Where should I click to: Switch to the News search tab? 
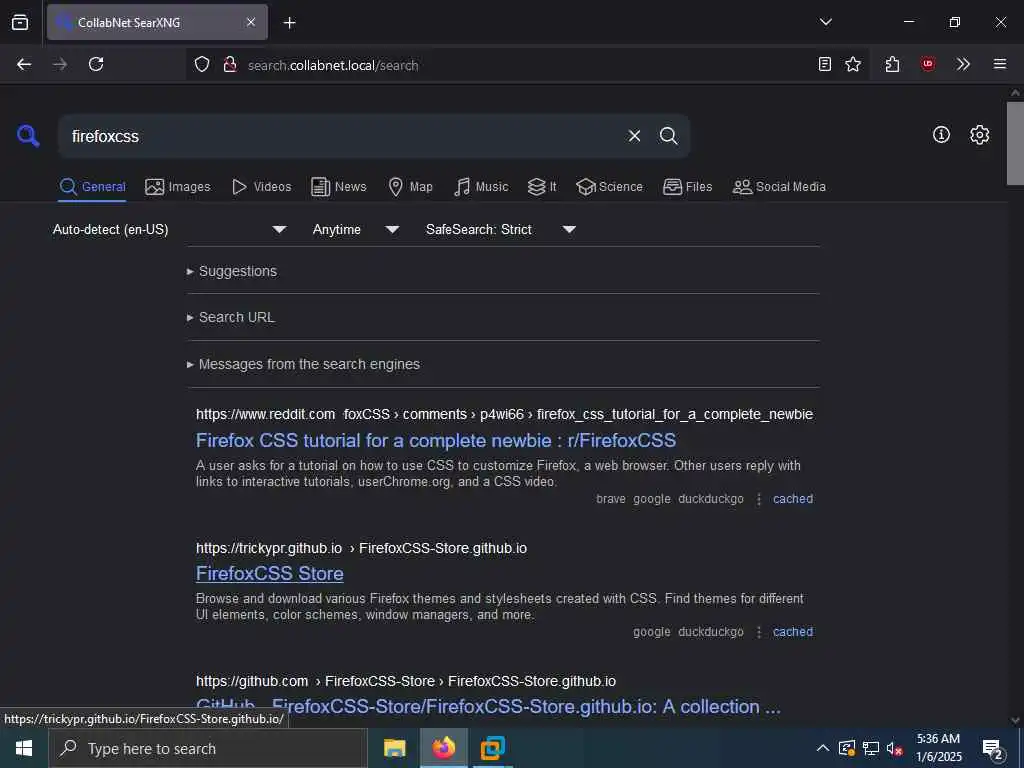coord(338,187)
